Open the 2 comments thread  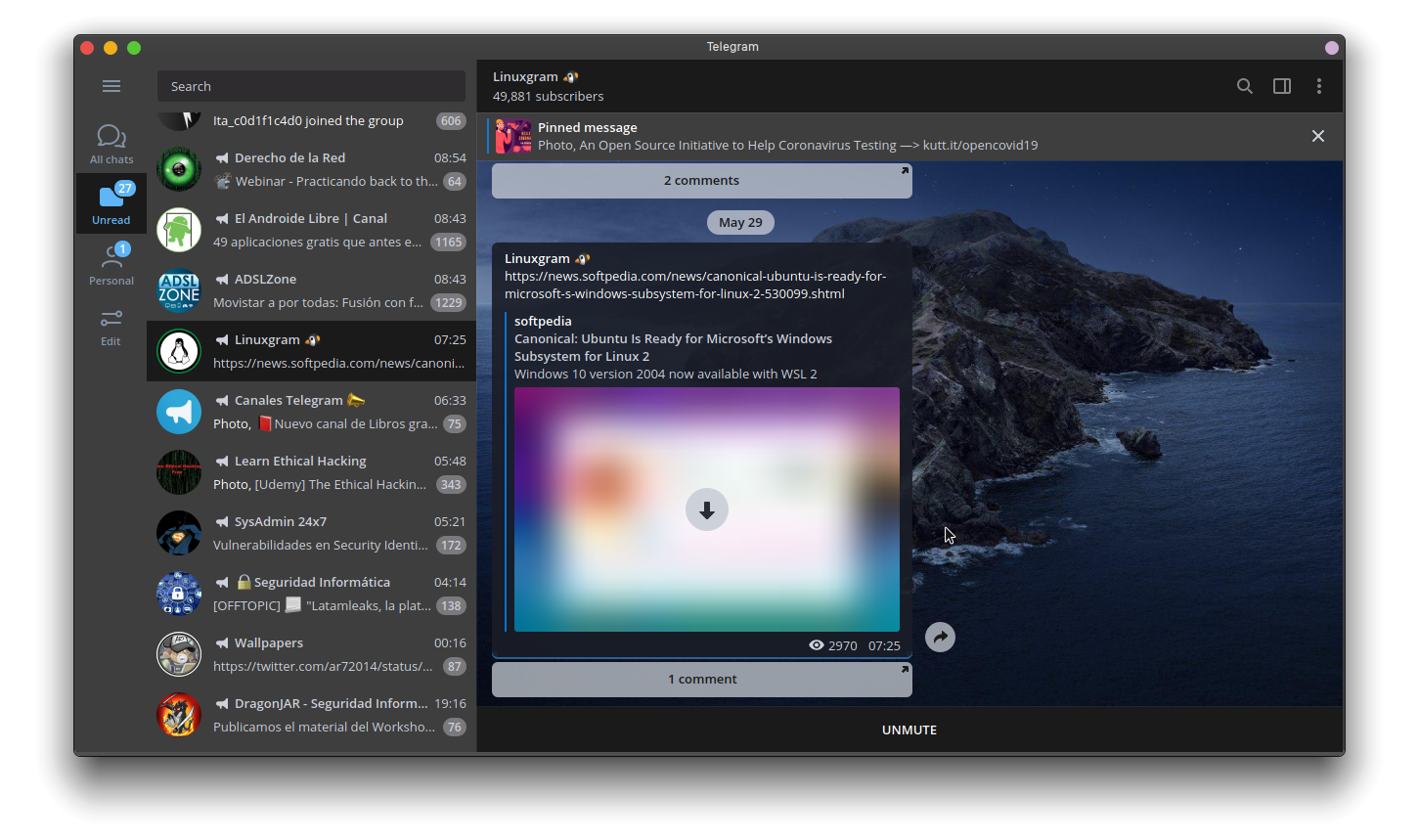point(702,181)
